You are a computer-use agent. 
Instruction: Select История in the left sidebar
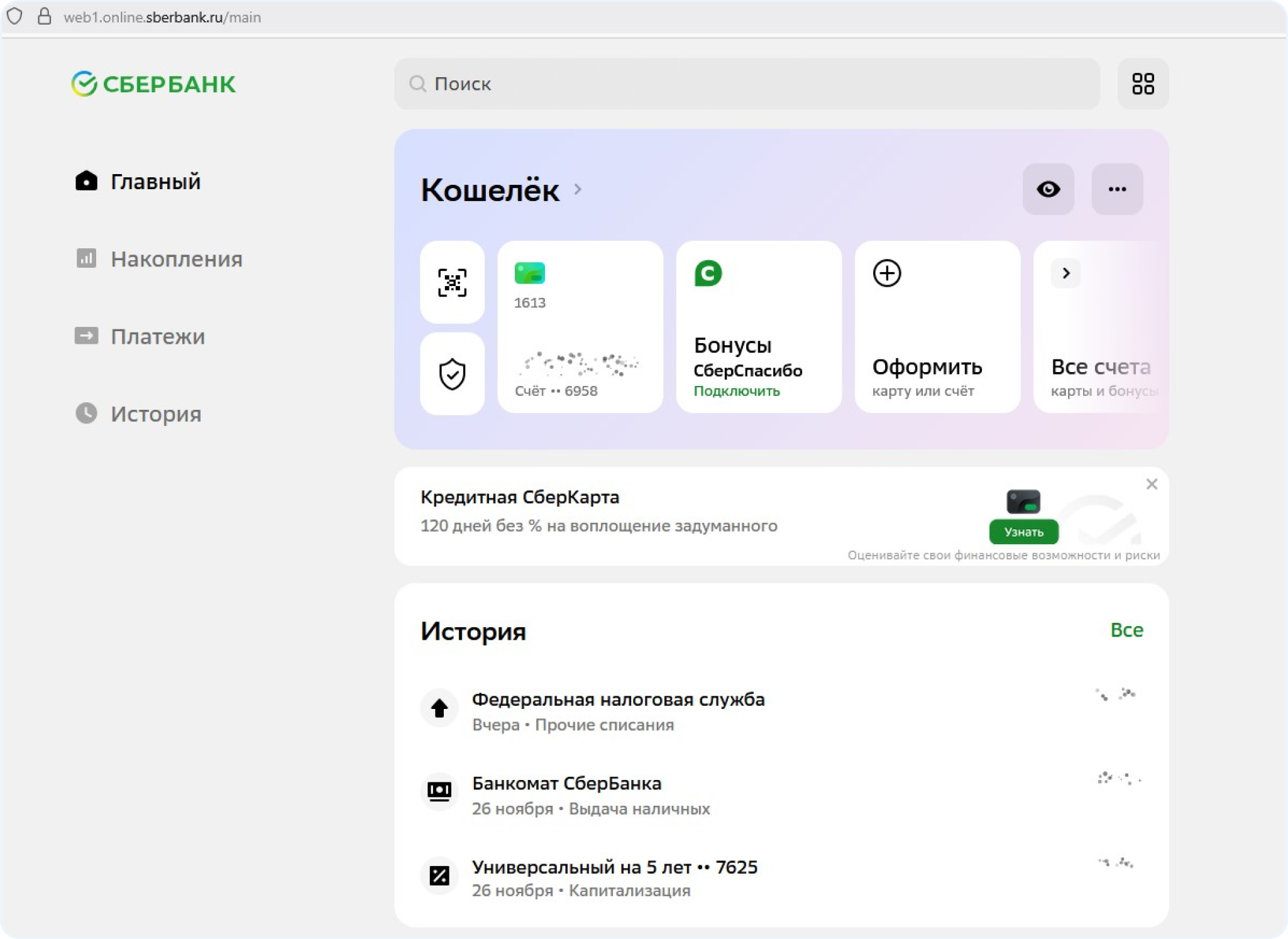click(156, 414)
